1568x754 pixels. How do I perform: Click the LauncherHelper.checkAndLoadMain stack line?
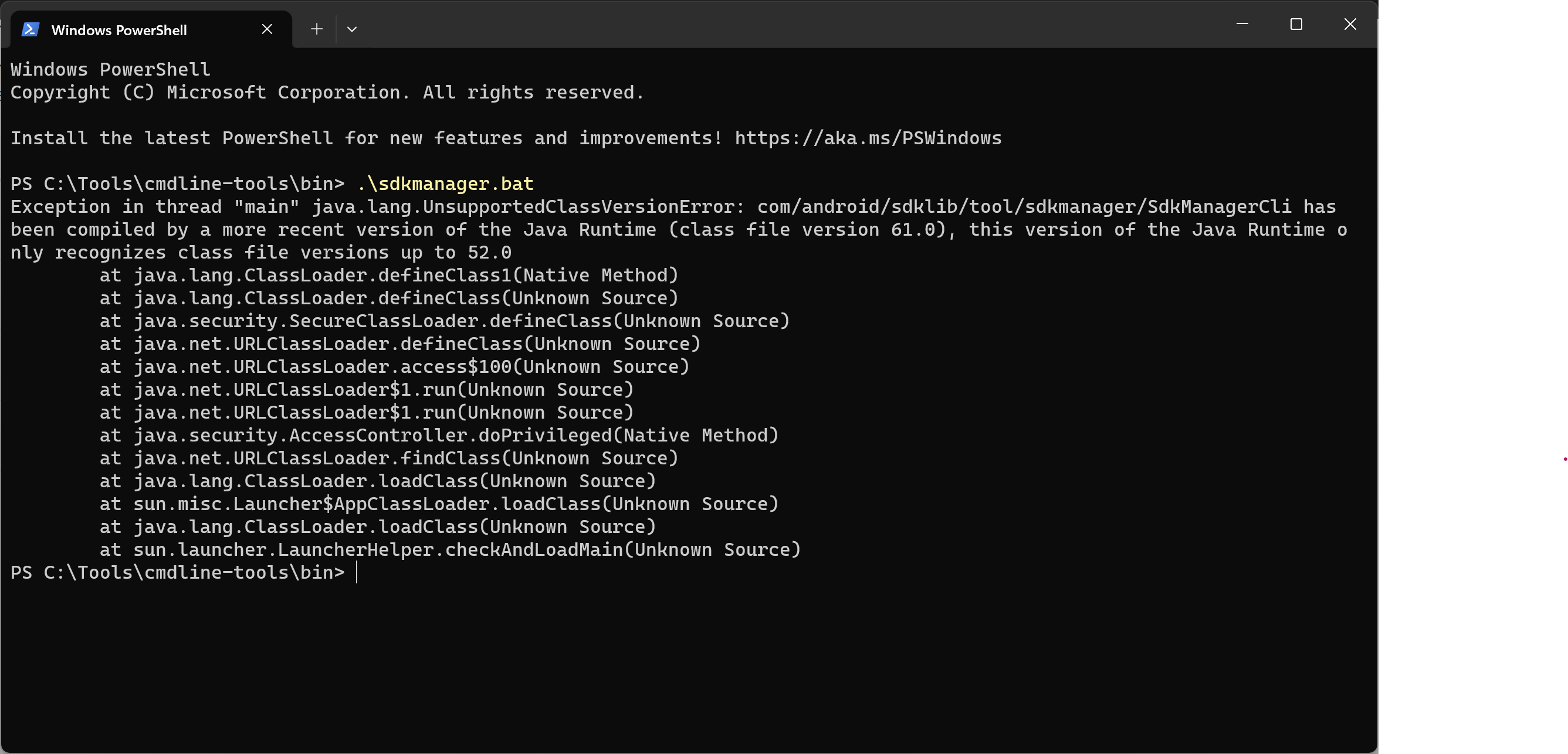451,550
